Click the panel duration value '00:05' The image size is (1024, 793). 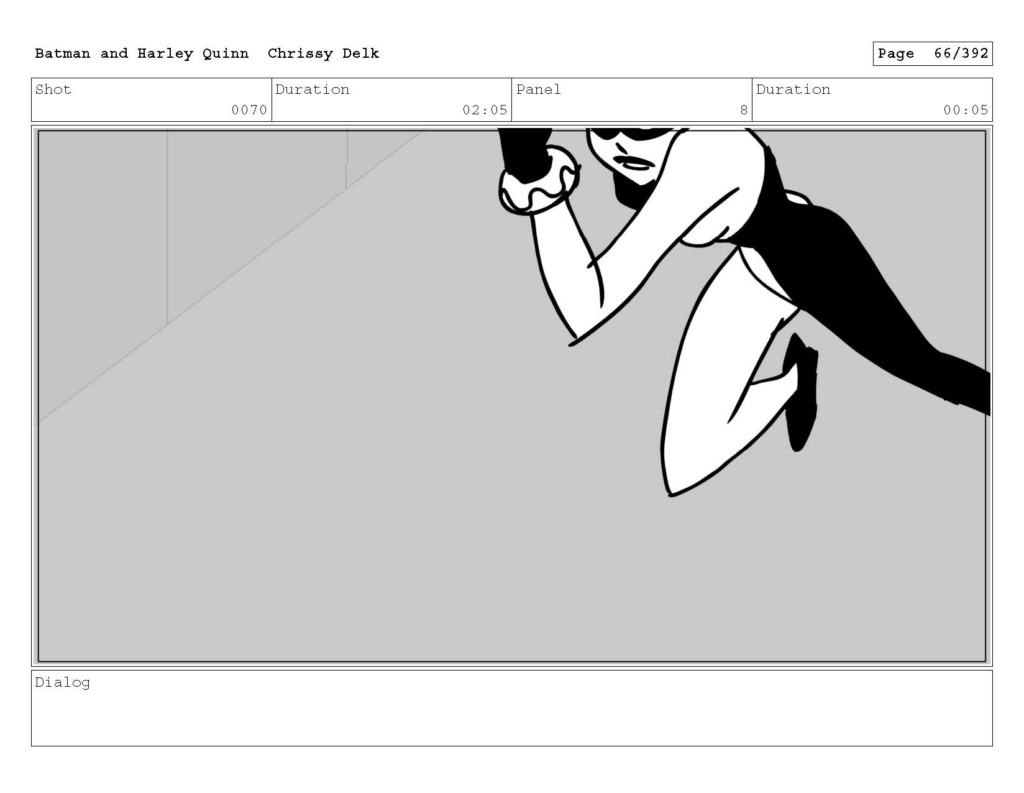click(965, 110)
